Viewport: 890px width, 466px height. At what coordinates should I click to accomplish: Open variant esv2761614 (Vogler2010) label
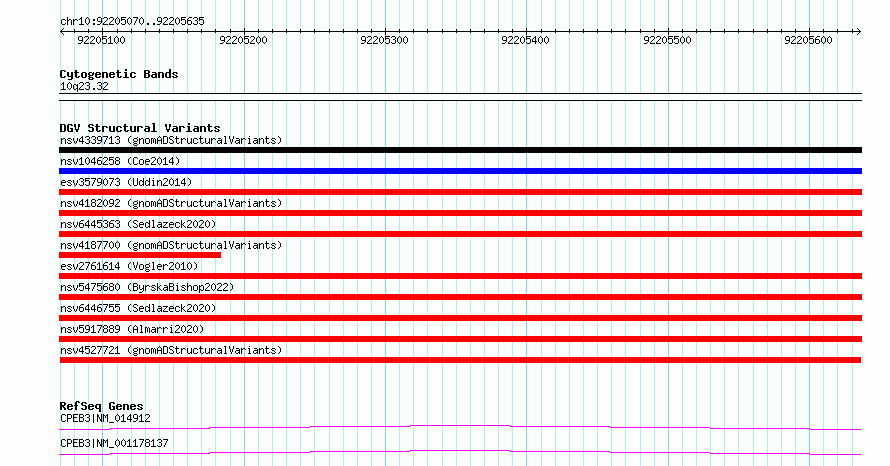click(129, 266)
